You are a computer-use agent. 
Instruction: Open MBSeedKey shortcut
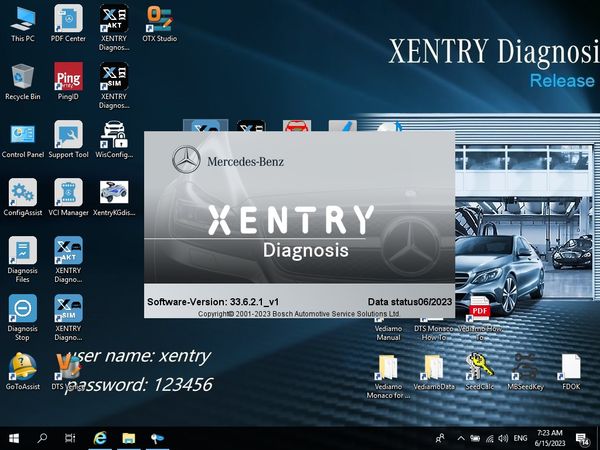click(525, 372)
